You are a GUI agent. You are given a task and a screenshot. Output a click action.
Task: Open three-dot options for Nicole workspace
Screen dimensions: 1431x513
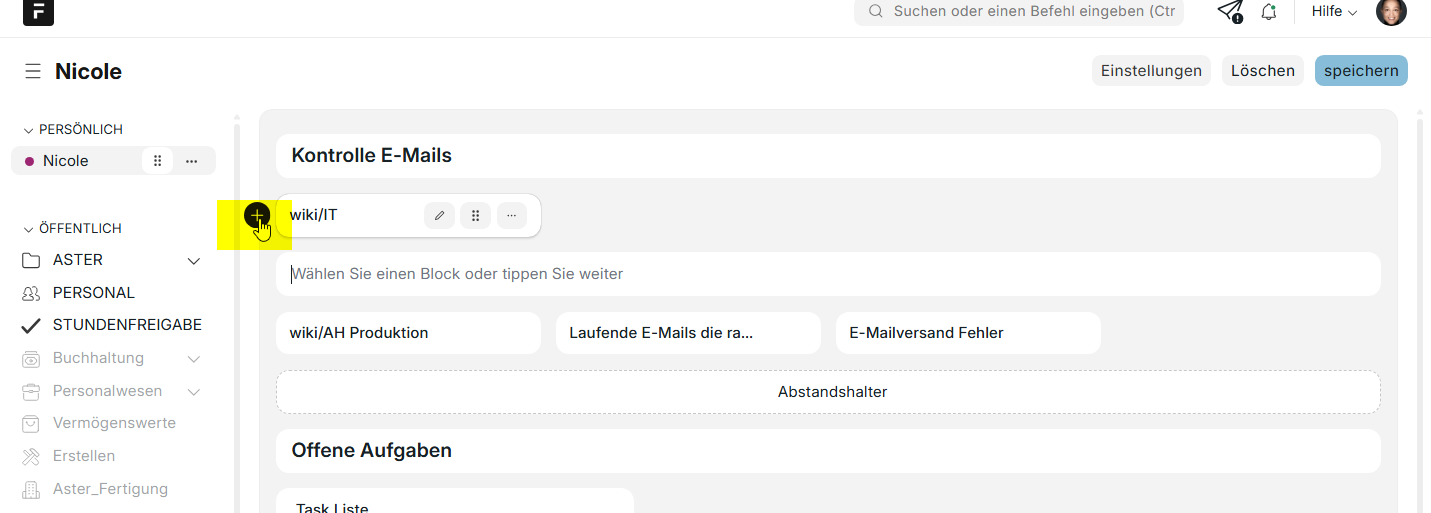pos(192,161)
